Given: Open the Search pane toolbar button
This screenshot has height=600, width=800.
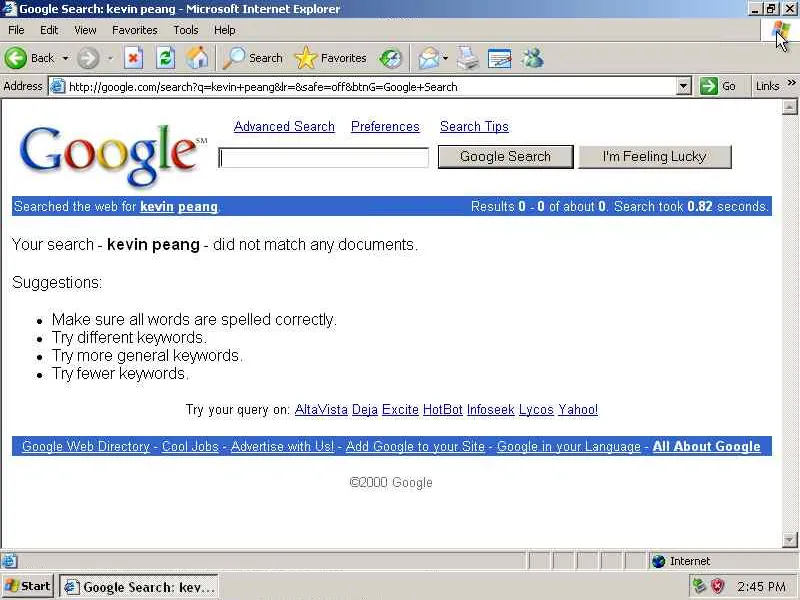Looking at the screenshot, I should pyautogui.click(x=253, y=58).
